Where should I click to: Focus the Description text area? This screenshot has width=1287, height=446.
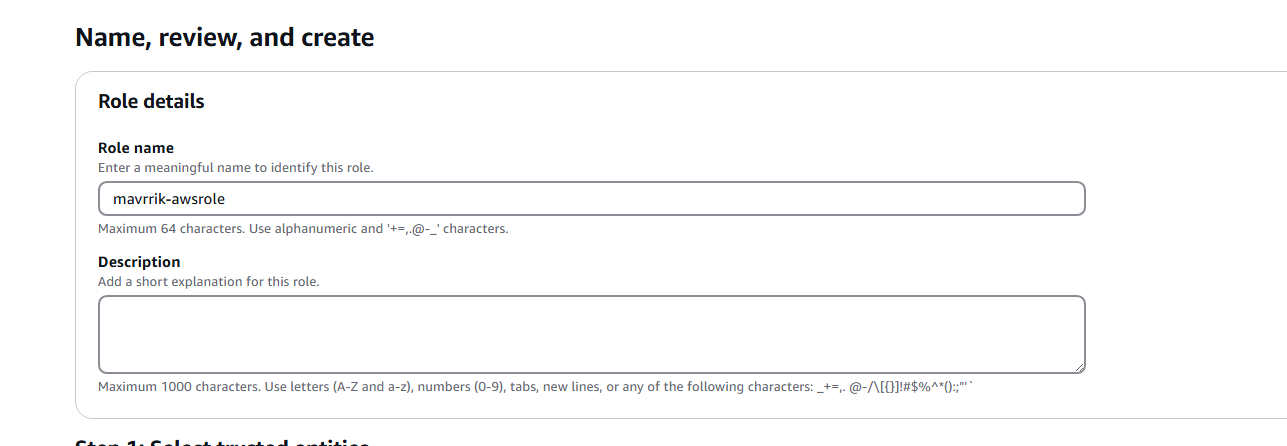pos(591,334)
